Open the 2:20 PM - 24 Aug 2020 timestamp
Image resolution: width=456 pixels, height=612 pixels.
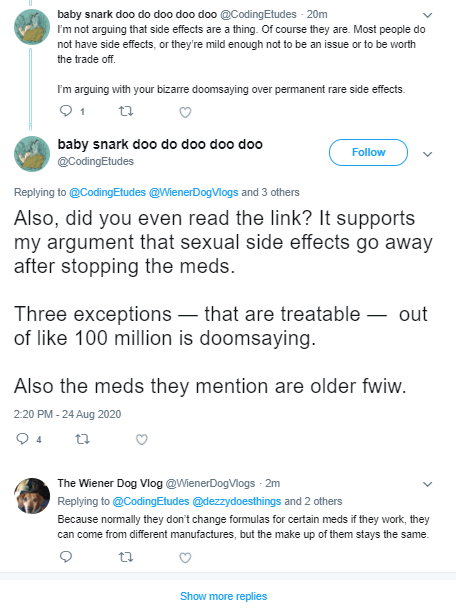tap(67, 414)
